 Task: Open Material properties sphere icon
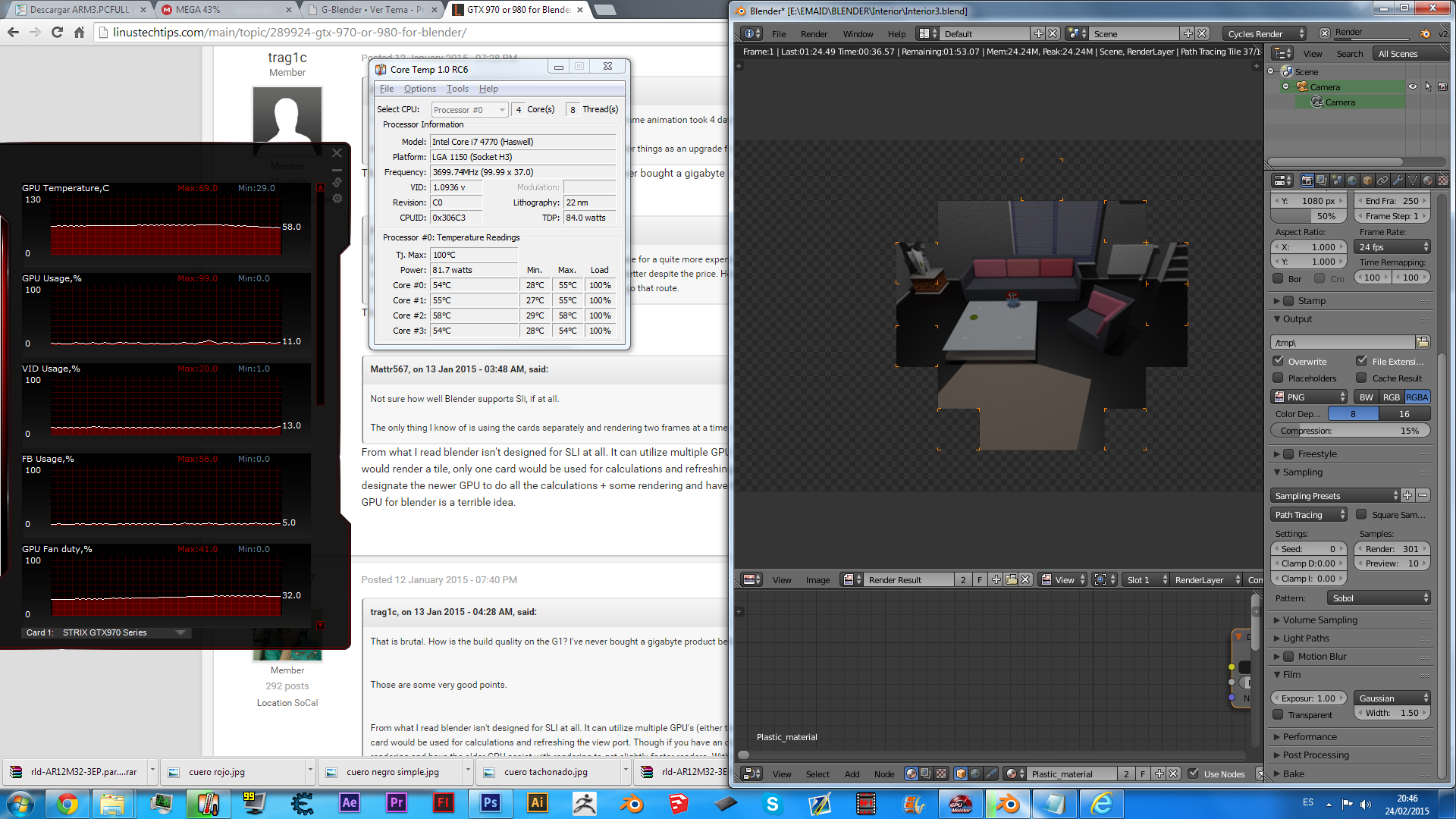(x=1428, y=180)
